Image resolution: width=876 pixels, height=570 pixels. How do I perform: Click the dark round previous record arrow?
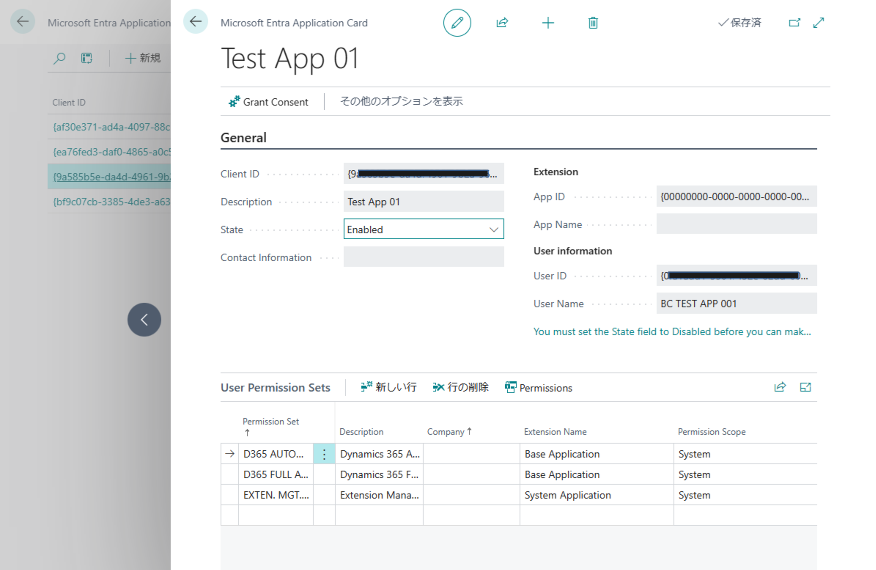[x=144, y=320]
